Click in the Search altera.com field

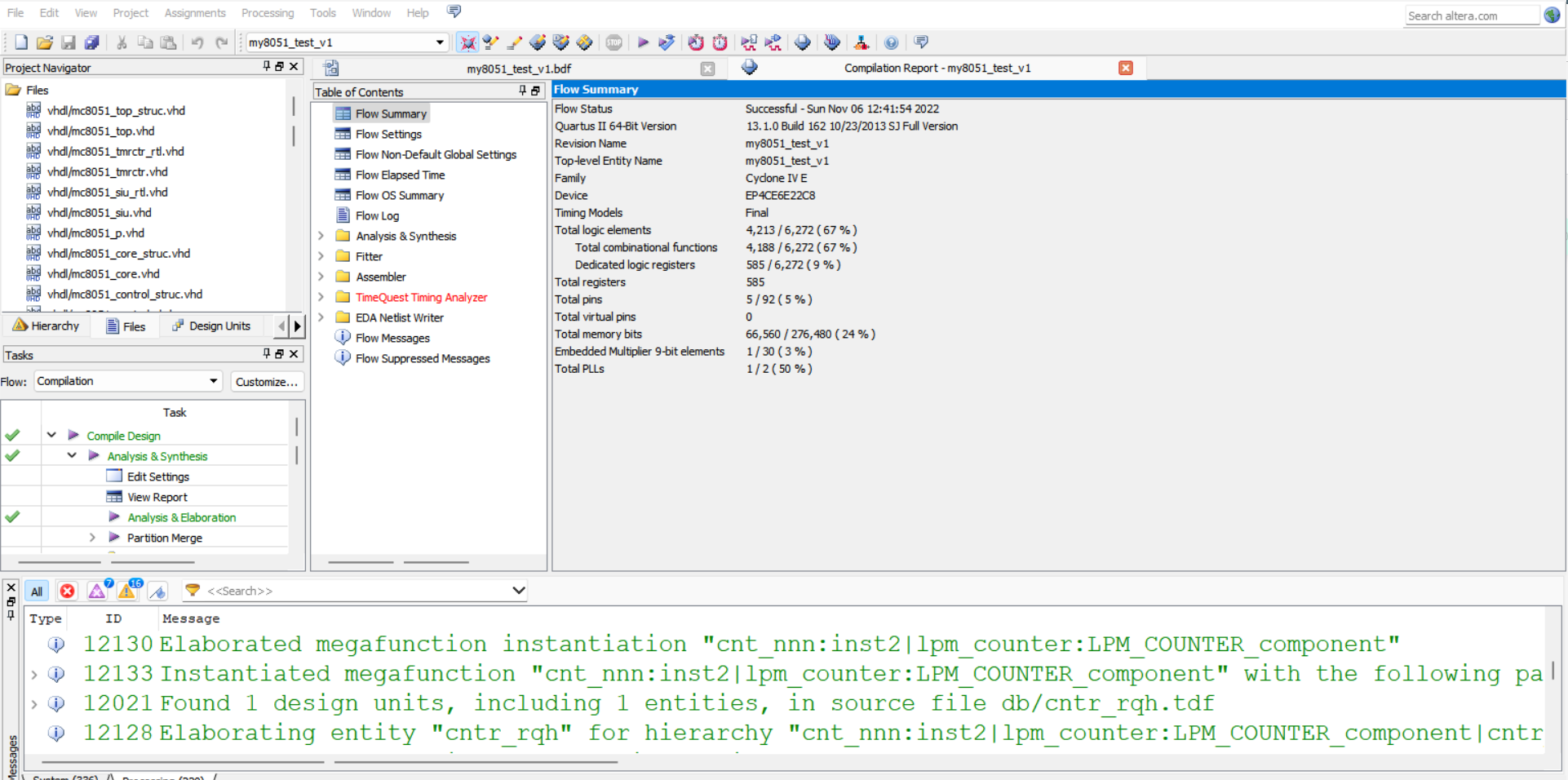(1472, 16)
